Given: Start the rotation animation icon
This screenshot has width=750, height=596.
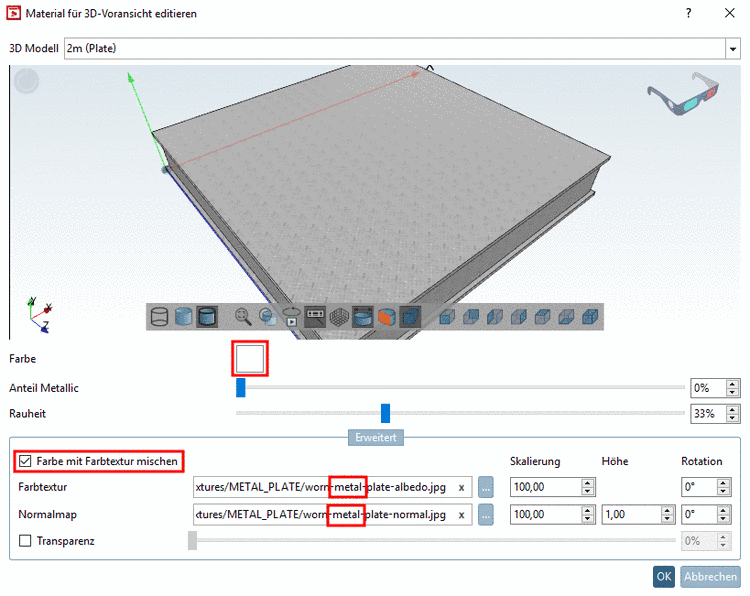Looking at the screenshot, I should [x=291, y=317].
